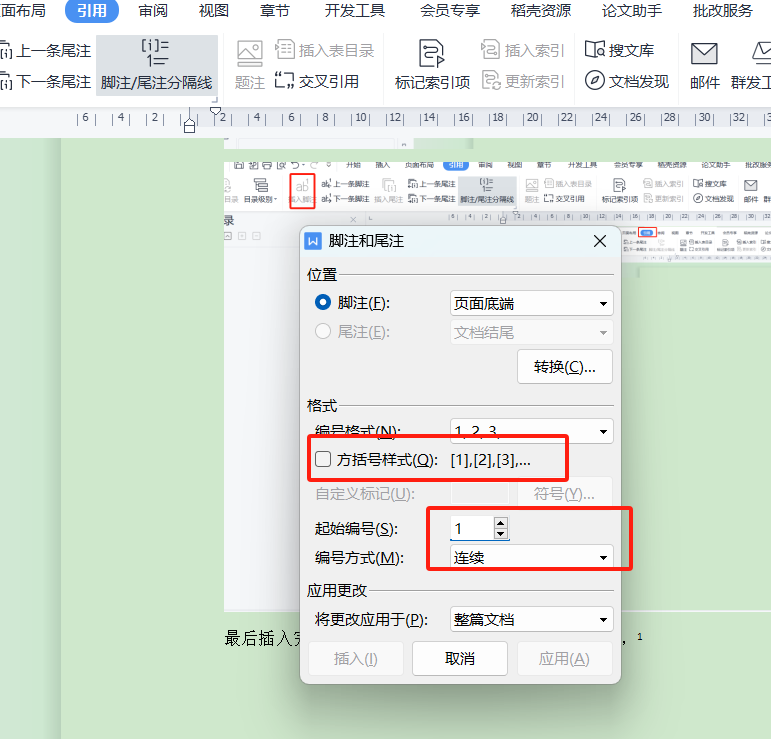This screenshot has height=739, width=771.
Task: Open 编号方式 连续 dropdown
Action: click(x=532, y=557)
